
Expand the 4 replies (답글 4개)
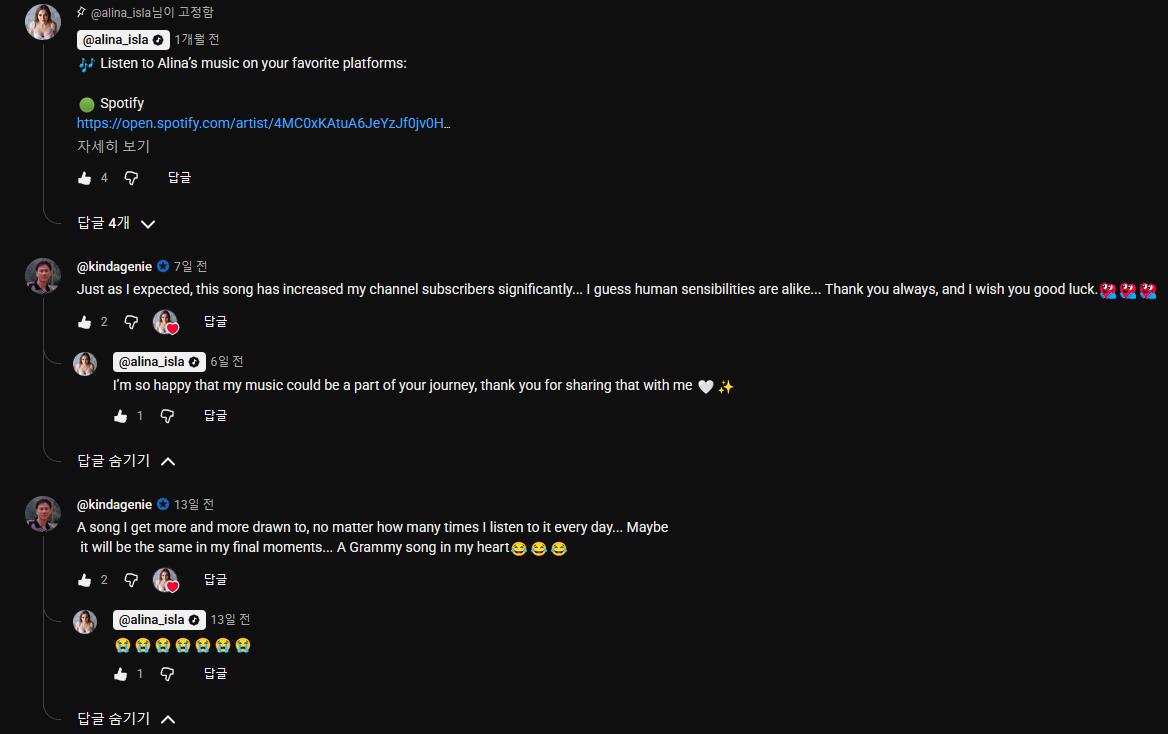point(116,223)
